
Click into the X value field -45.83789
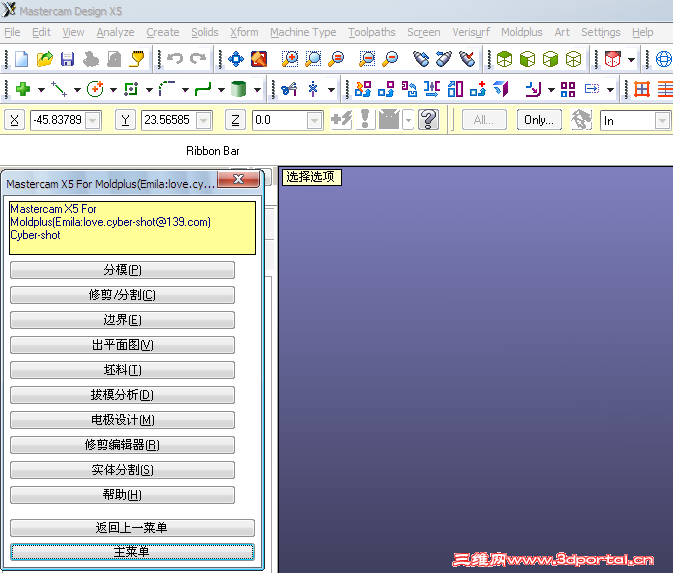58,120
